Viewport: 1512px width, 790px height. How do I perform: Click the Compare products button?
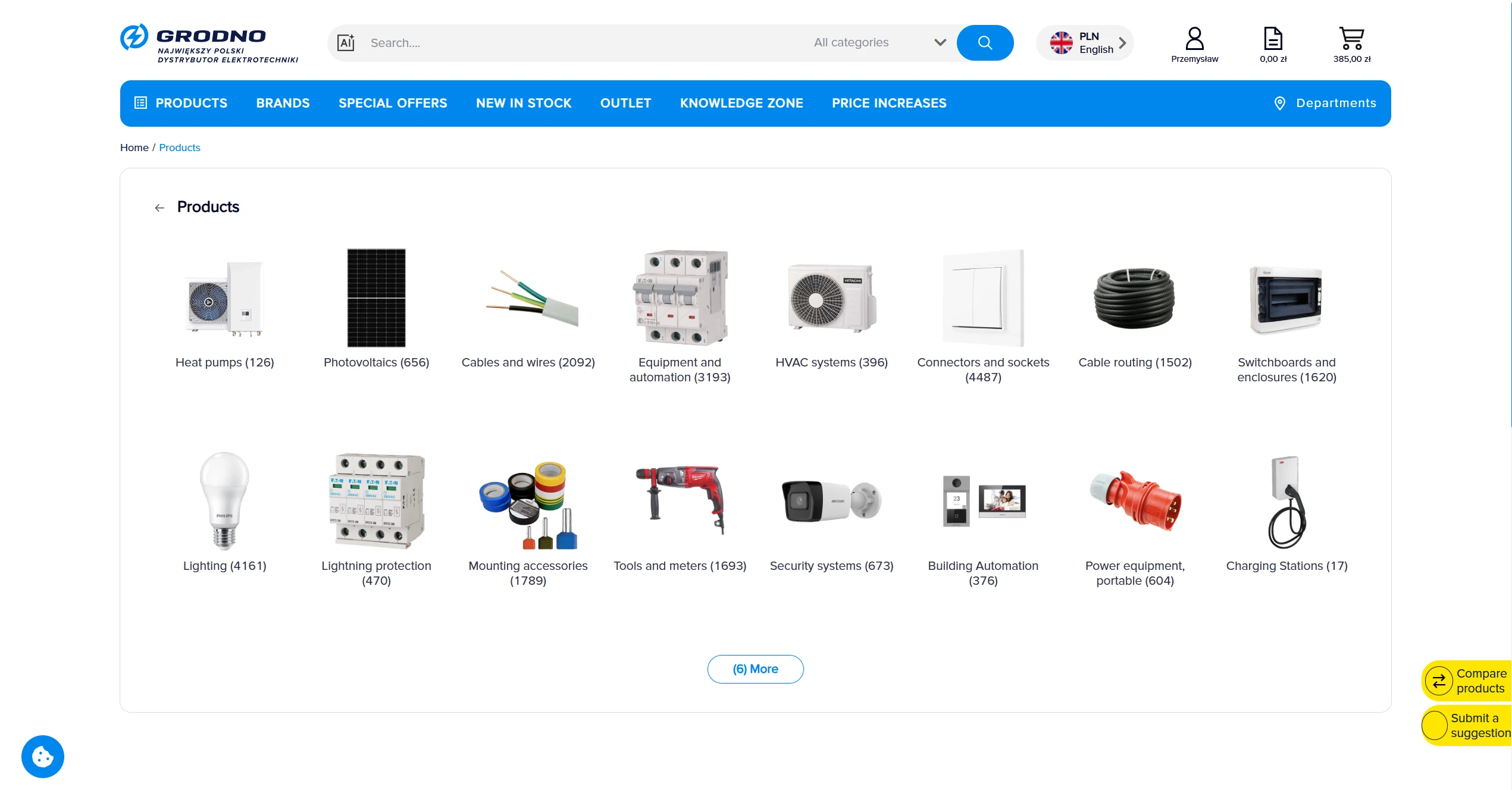pos(1466,681)
